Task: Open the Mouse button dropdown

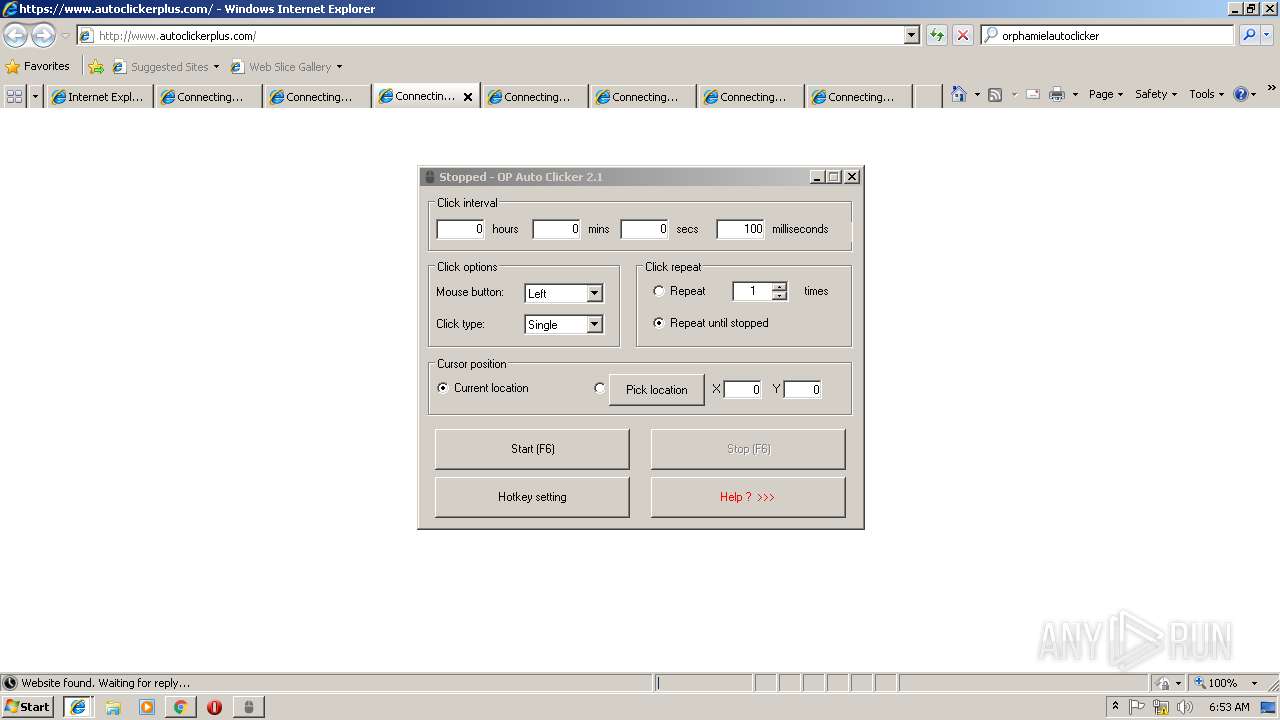Action: (595, 293)
